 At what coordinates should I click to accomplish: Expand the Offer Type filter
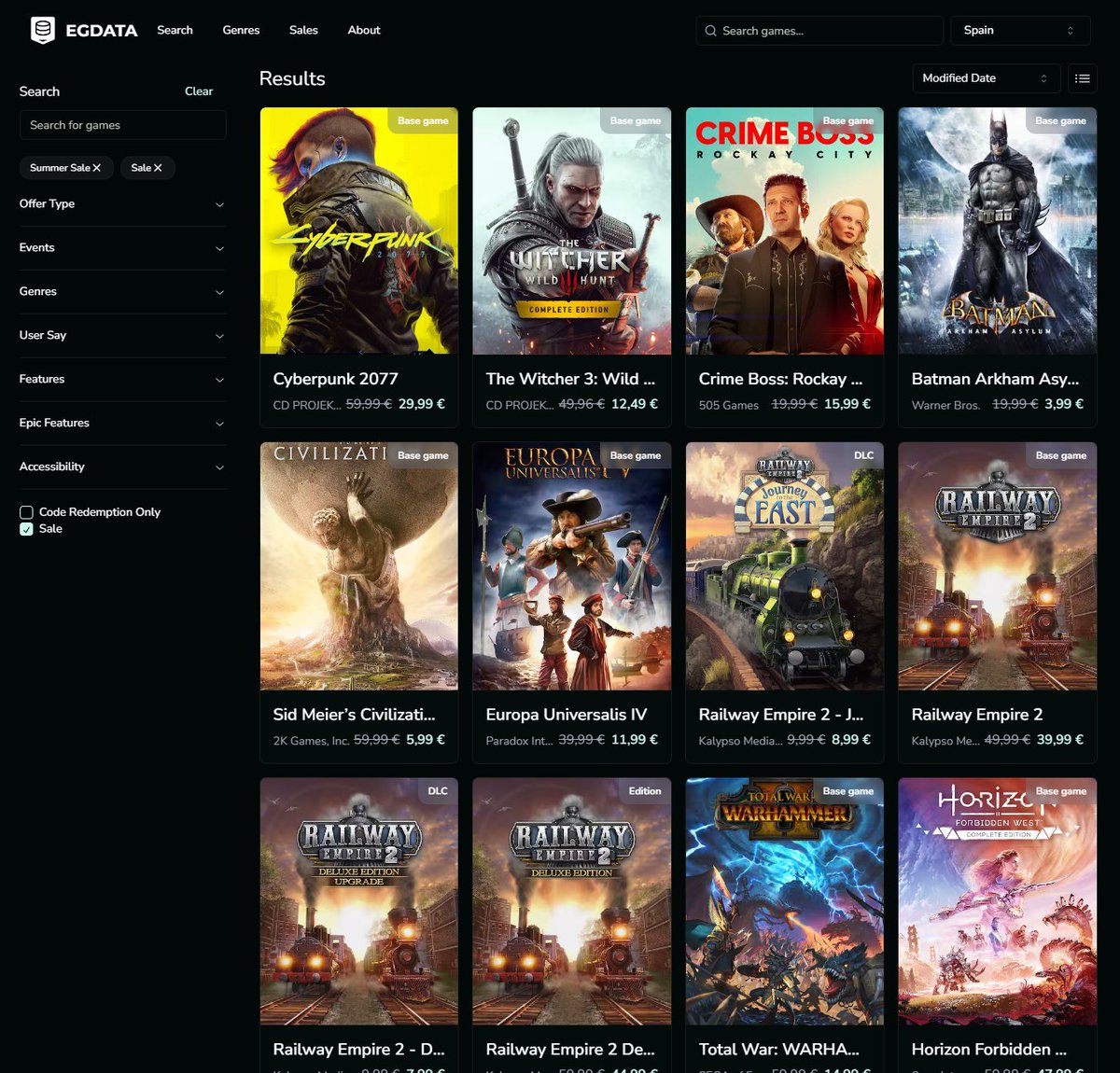[x=122, y=204]
